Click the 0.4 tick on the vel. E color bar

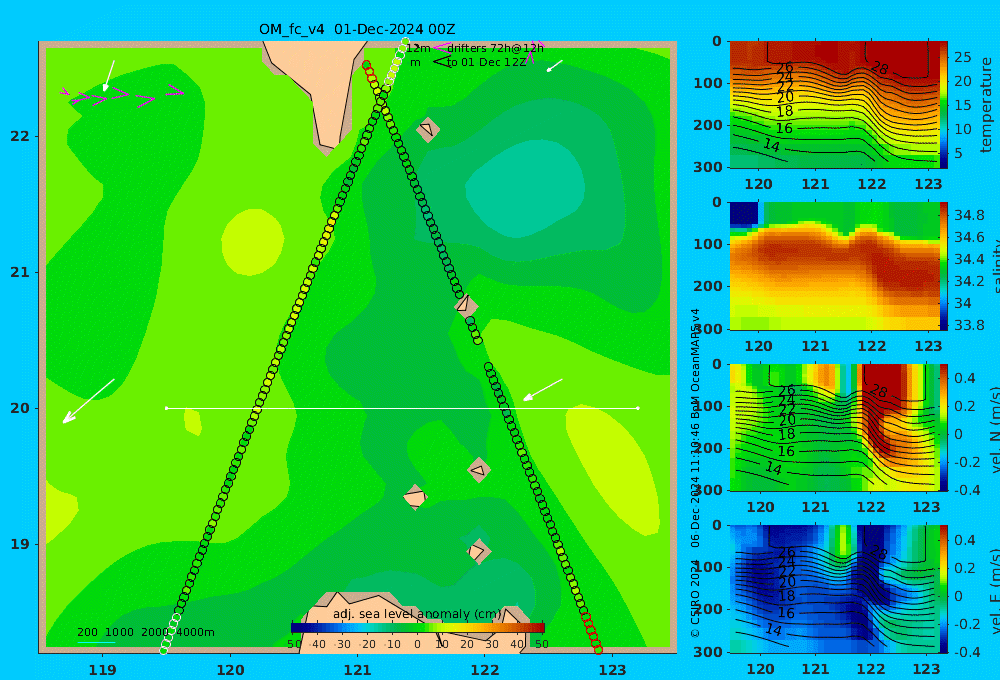pos(964,540)
